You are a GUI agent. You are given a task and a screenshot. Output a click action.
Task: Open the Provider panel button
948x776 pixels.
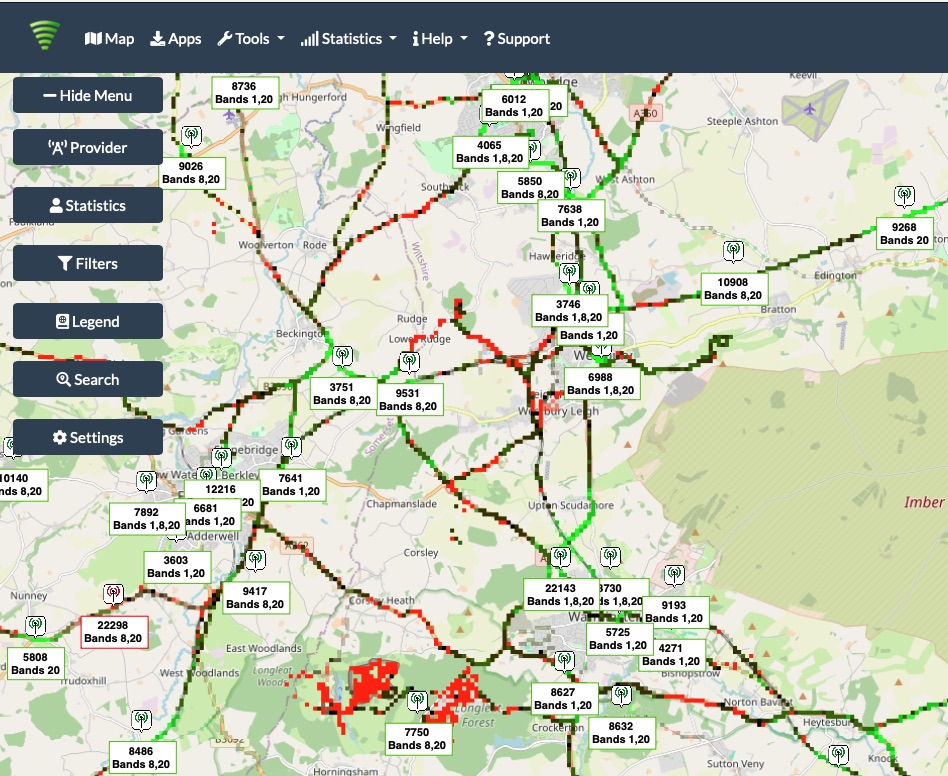point(88,148)
